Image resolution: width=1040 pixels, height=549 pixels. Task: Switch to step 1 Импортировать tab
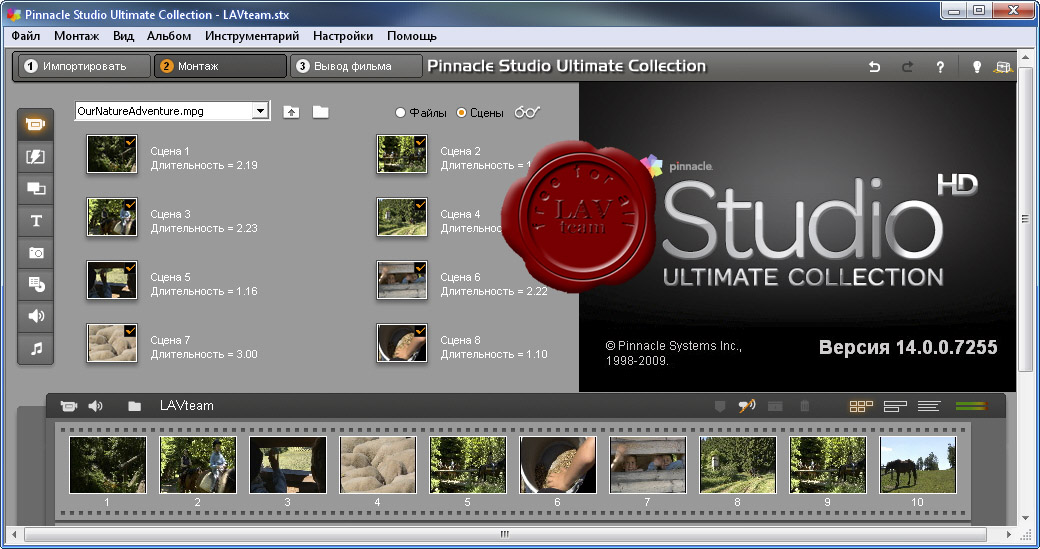84,66
